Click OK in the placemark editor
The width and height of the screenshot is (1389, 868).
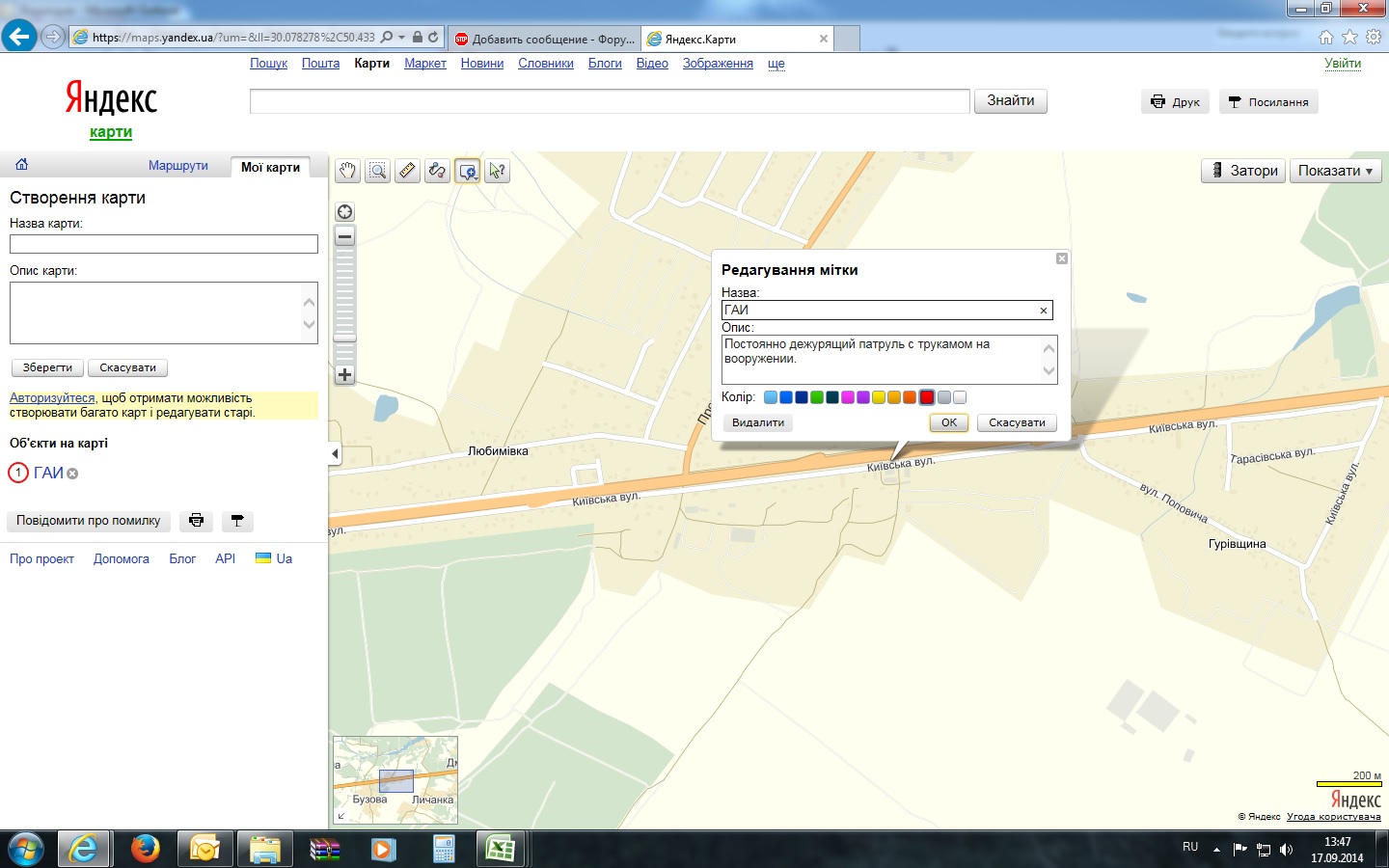[949, 422]
